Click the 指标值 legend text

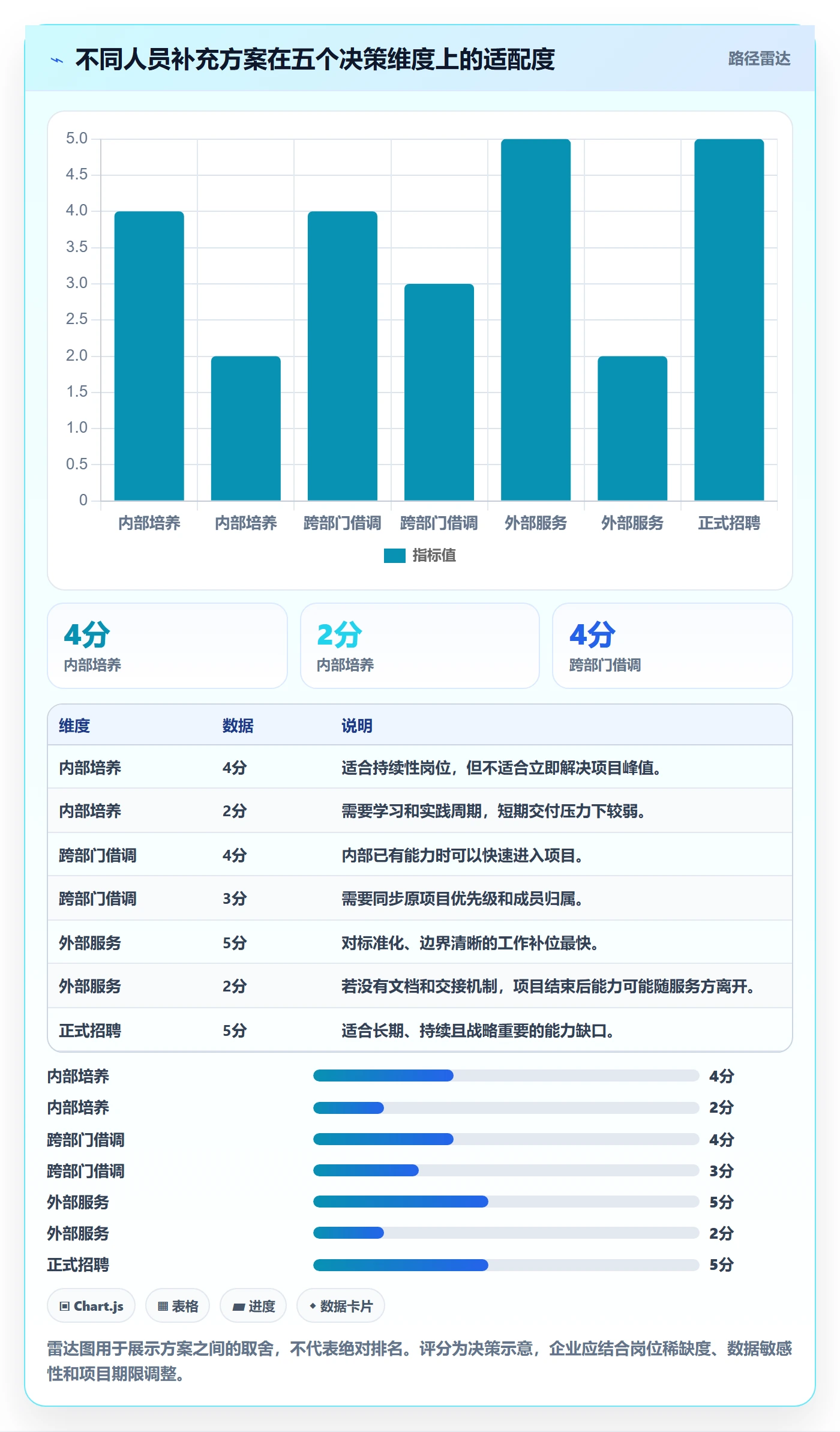pyautogui.click(x=434, y=556)
